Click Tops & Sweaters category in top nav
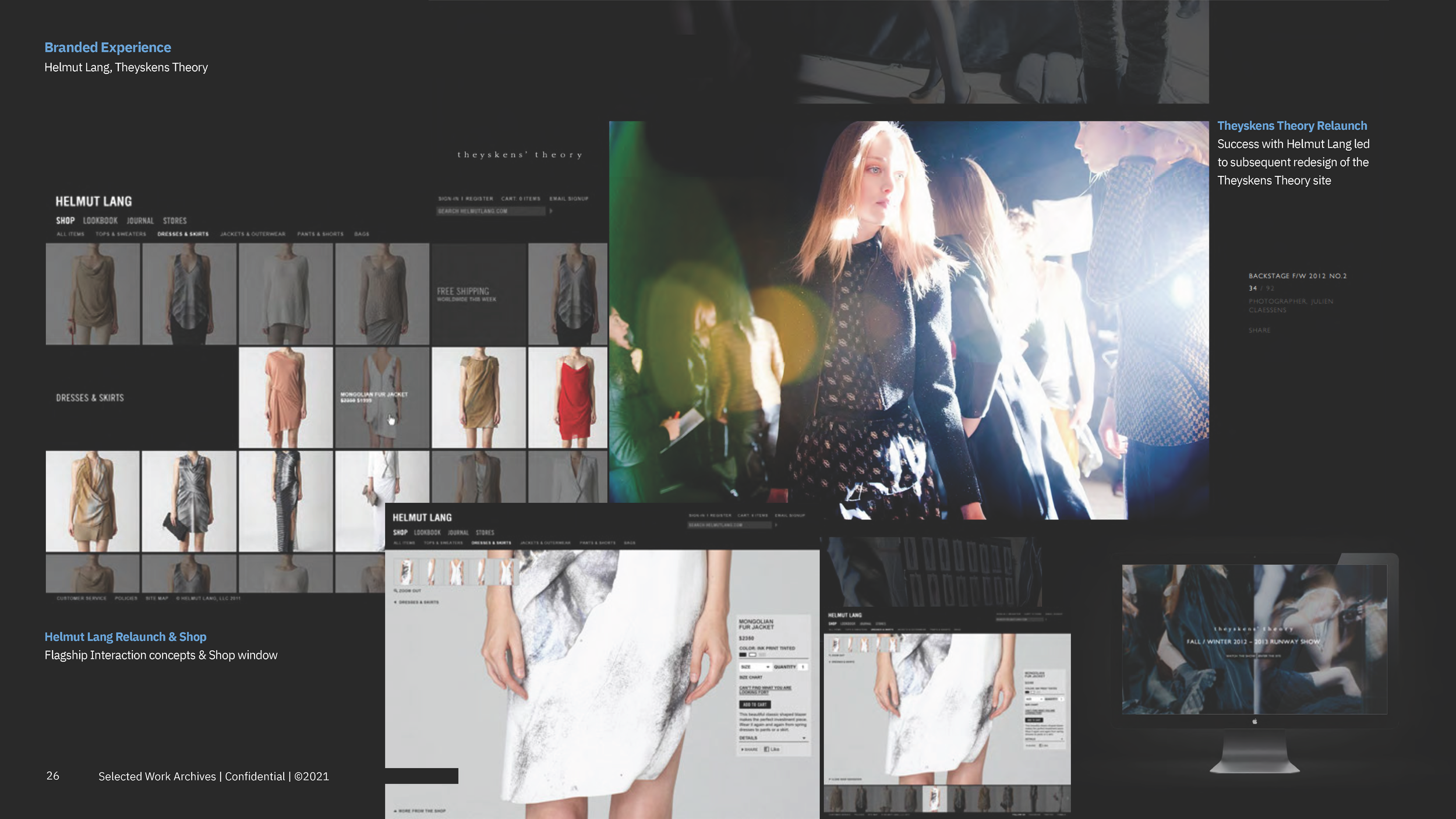 click(x=121, y=234)
